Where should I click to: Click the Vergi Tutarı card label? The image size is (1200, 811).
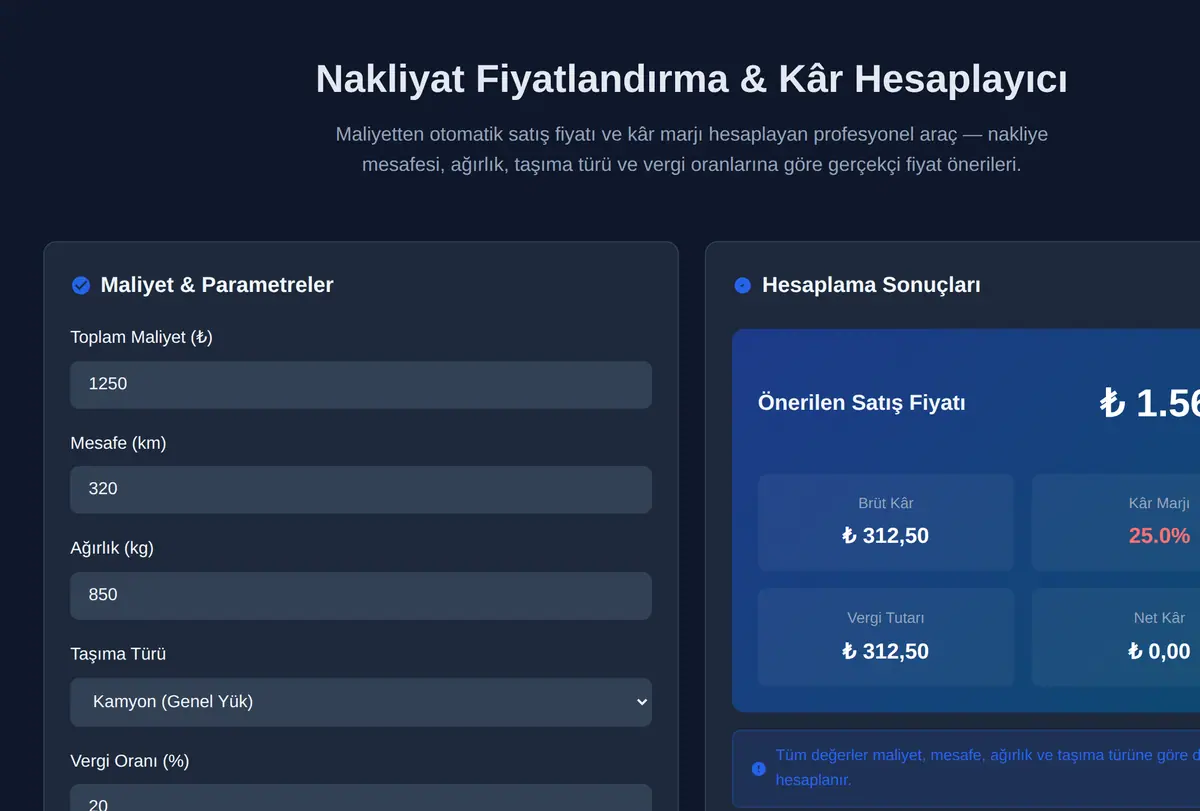[x=885, y=618]
